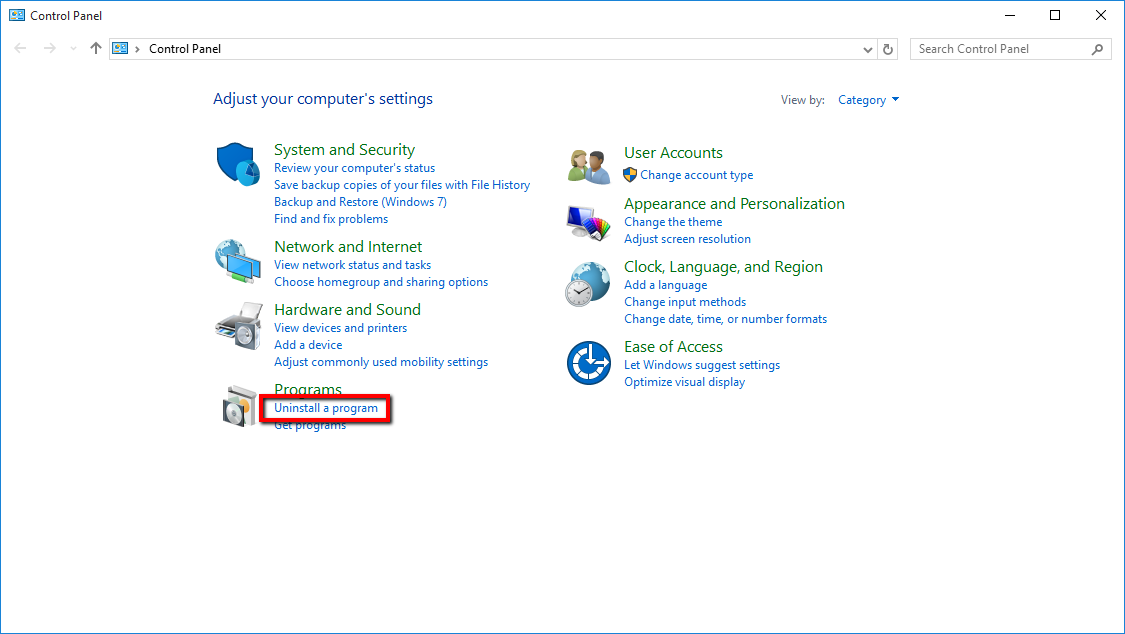The width and height of the screenshot is (1125, 634).
Task: Open Network and Internet category
Action: [x=348, y=247]
